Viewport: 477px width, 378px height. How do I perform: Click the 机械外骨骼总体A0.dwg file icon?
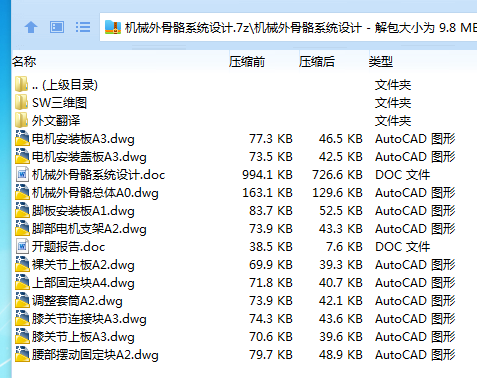click(x=22, y=192)
